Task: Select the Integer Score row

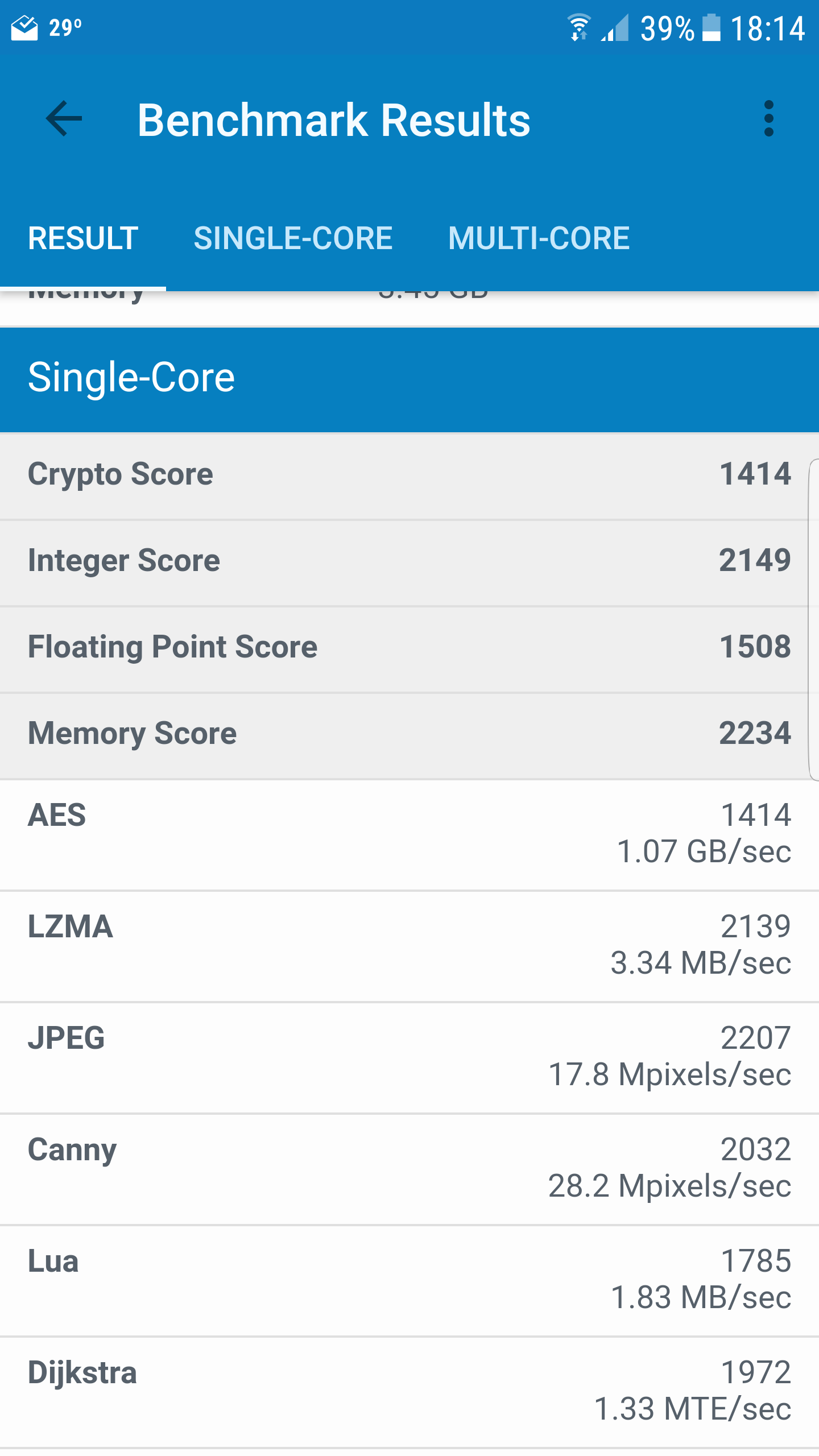Action: 409,561
